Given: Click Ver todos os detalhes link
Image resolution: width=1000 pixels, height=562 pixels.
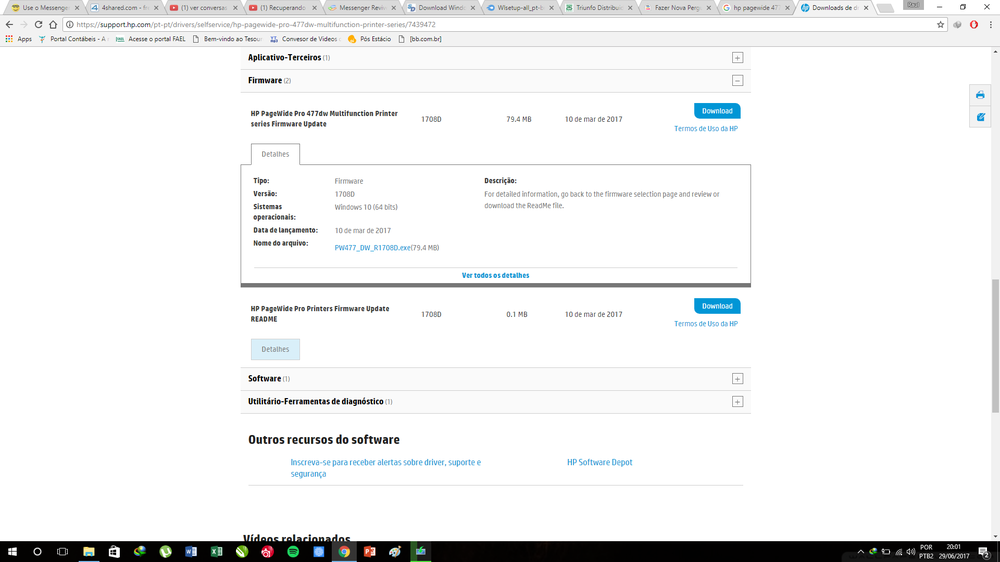Looking at the screenshot, I should [x=496, y=276].
